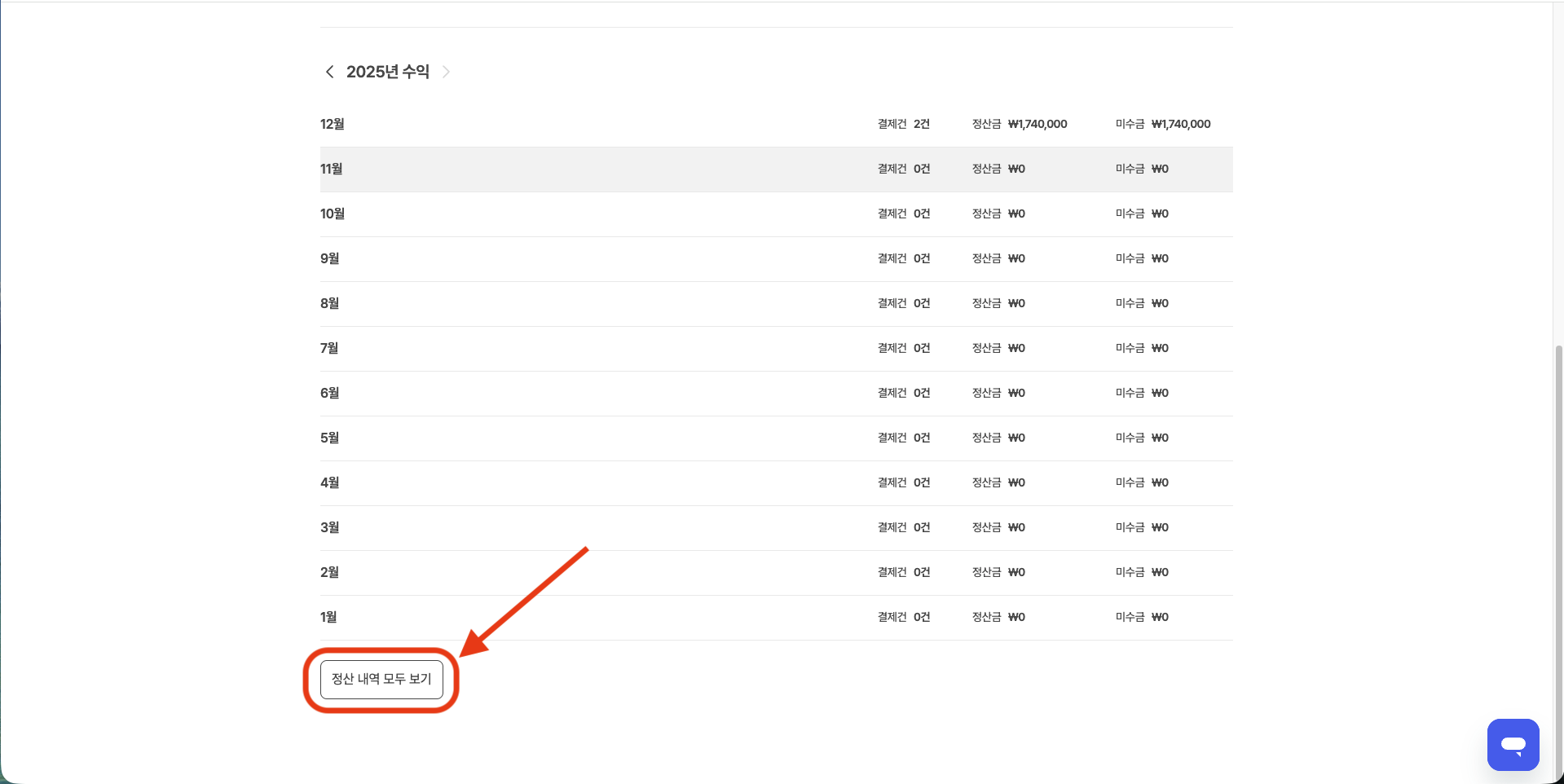The width and height of the screenshot is (1564, 784).
Task: Click the 정산 내역 모두 보기 button
Action: pyautogui.click(x=381, y=680)
